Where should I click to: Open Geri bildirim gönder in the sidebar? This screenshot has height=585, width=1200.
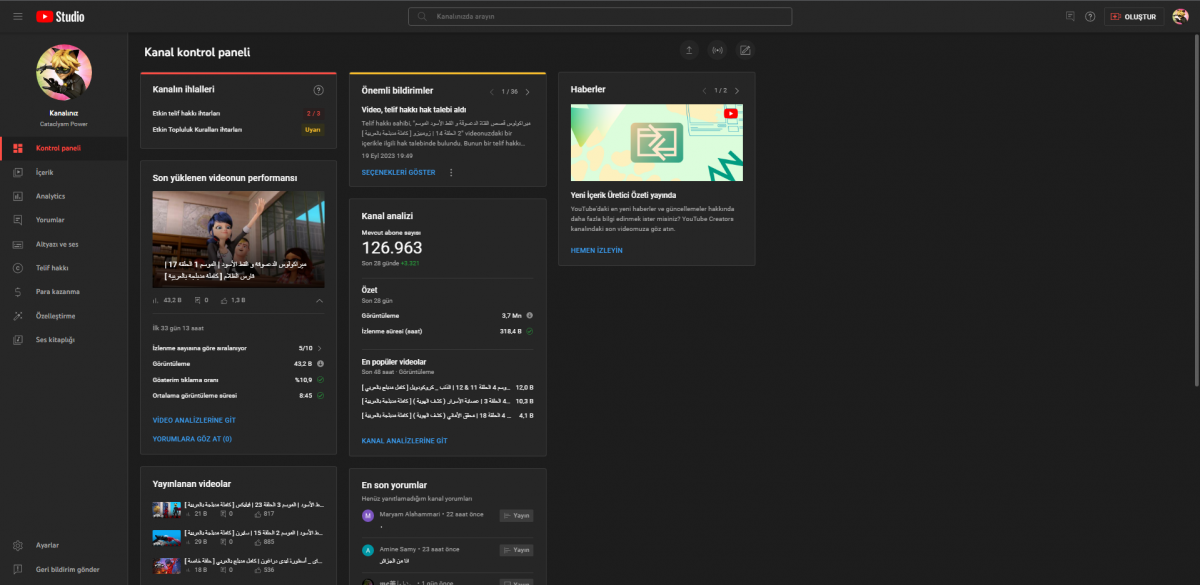click(64, 569)
